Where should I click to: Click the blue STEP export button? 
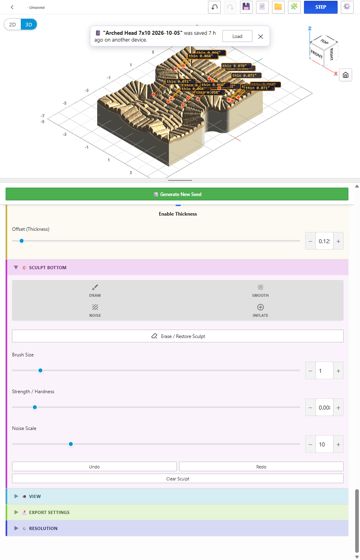point(320,7)
